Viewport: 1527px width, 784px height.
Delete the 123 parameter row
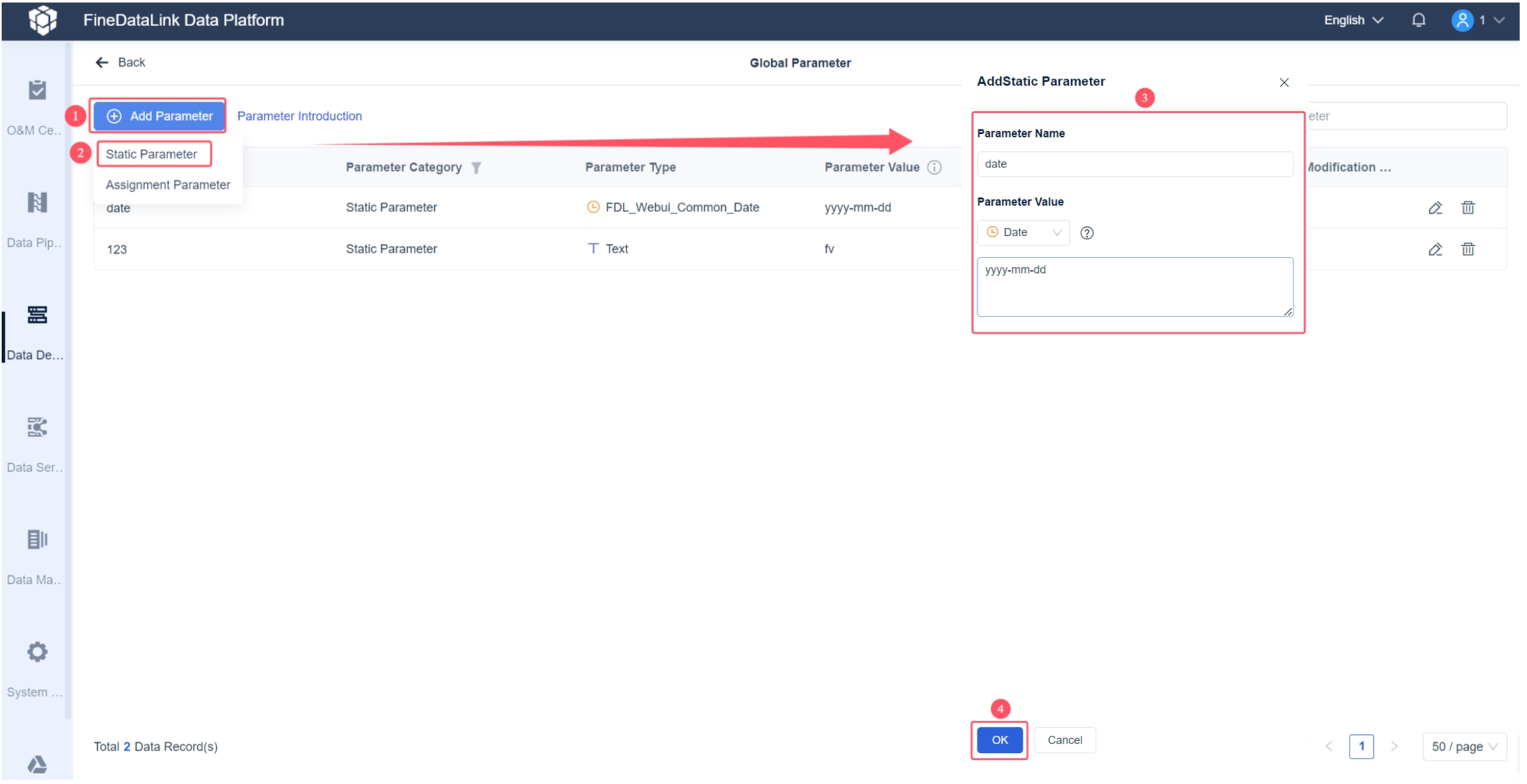click(x=1468, y=249)
